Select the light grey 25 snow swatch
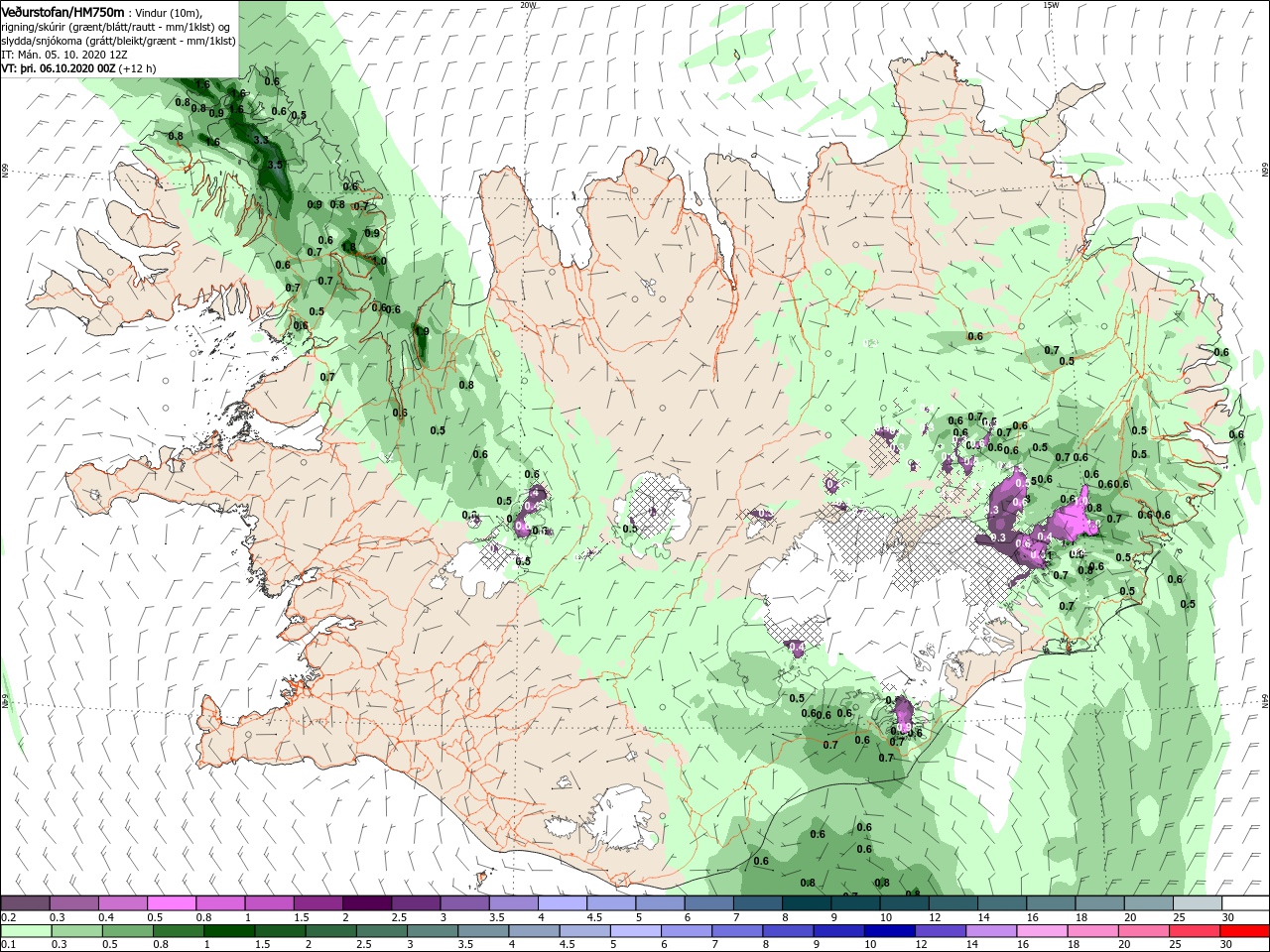The height and width of the screenshot is (952, 1270). [x=1199, y=903]
